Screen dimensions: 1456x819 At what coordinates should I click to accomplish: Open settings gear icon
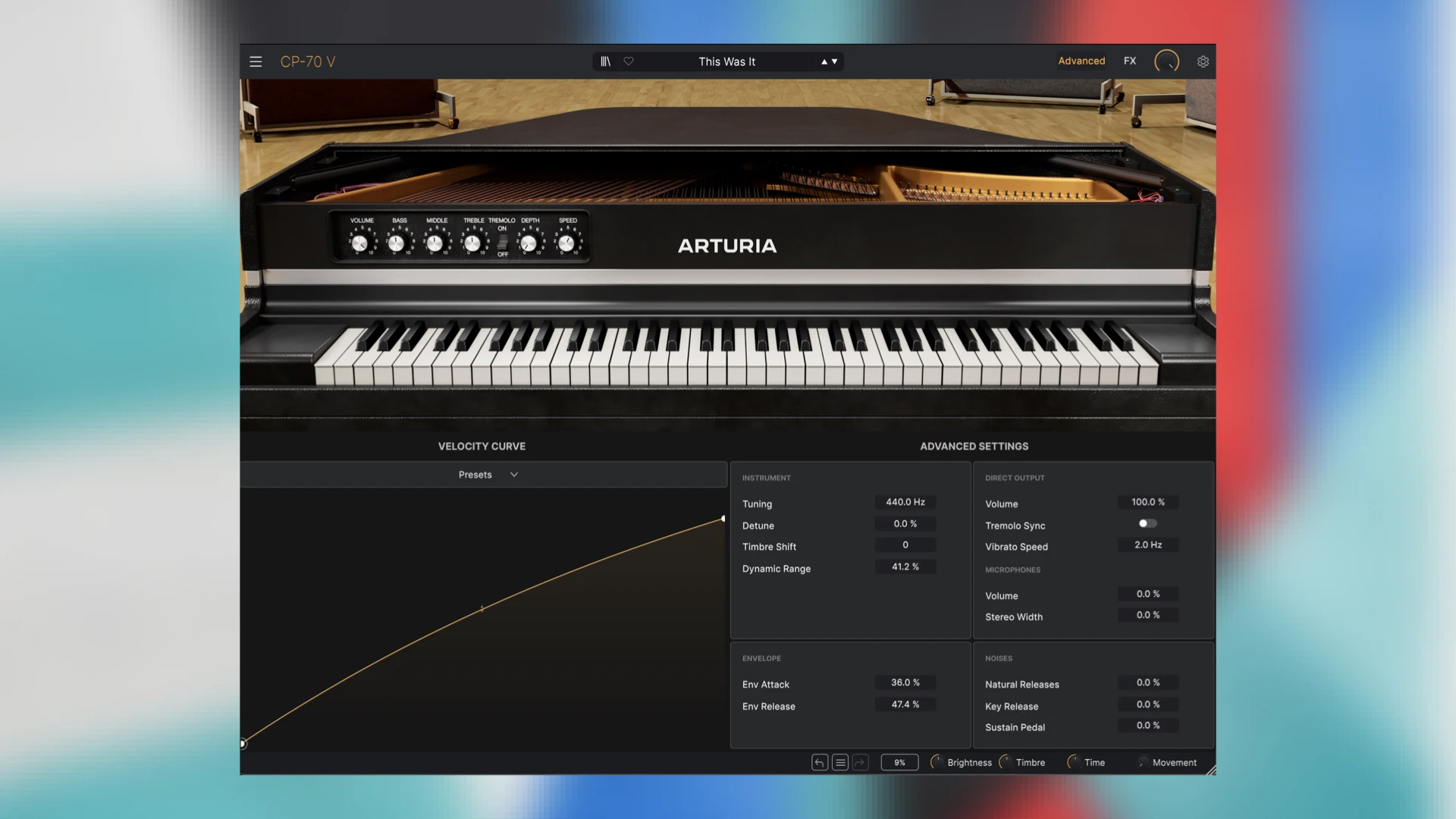coord(1203,61)
